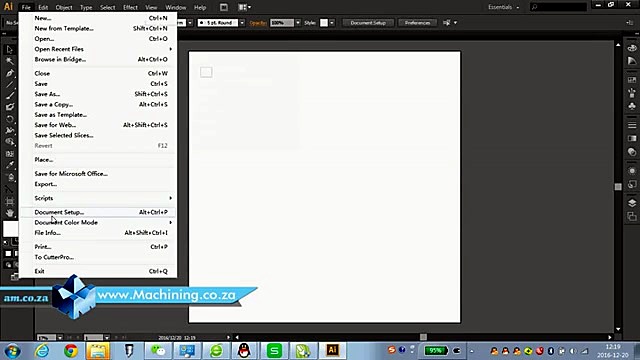Select the Hand tool
This screenshot has width=640, height=360.
tap(9, 213)
